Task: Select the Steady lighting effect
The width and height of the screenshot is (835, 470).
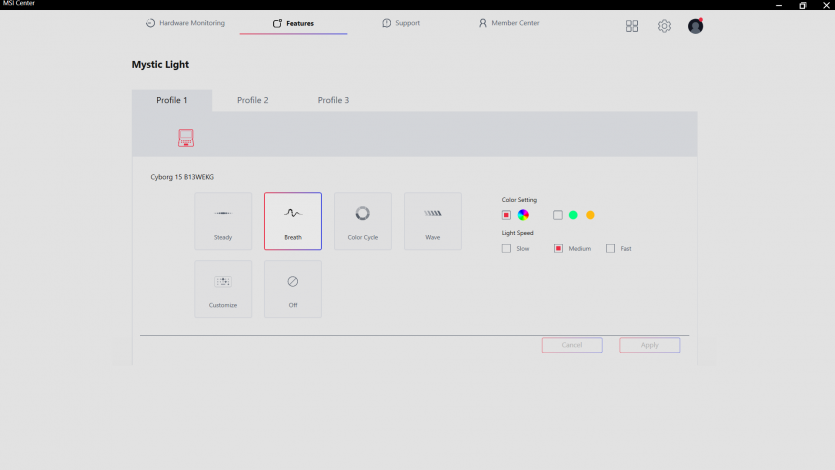Action: coord(223,221)
